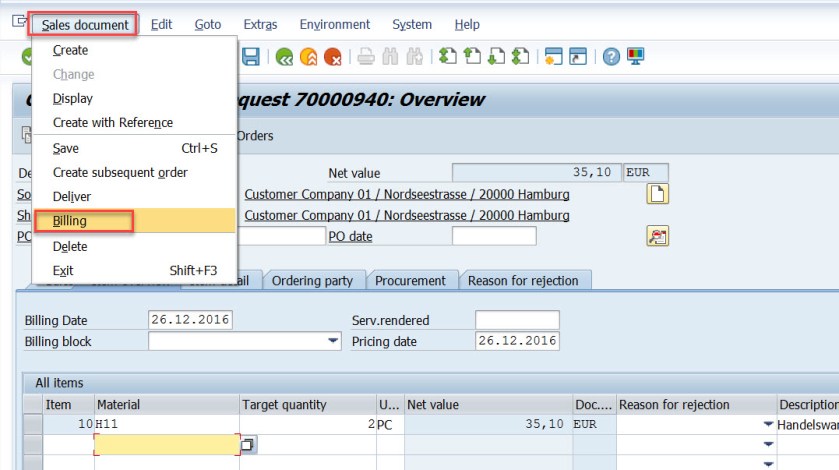The height and width of the screenshot is (470, 839).
Task: Click the Billing Date field 26.12.2016
Action: click(x=190, y=320)
